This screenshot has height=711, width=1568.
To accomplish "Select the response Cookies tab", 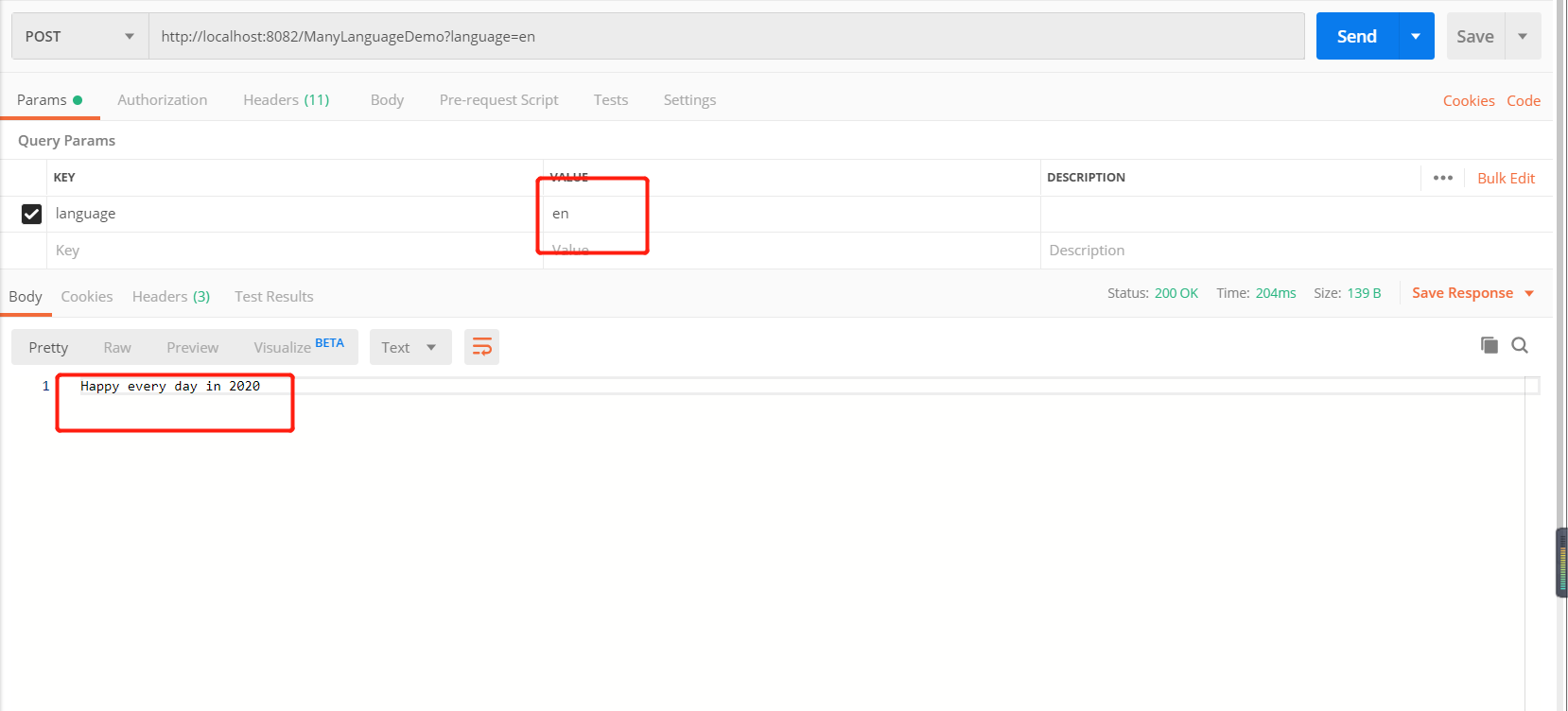I will (87, 296).
